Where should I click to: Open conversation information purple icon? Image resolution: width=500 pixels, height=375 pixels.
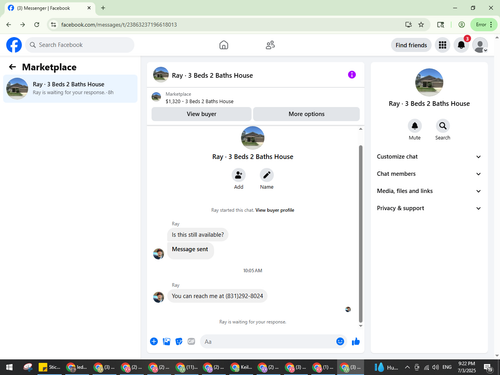pos(352,75)
